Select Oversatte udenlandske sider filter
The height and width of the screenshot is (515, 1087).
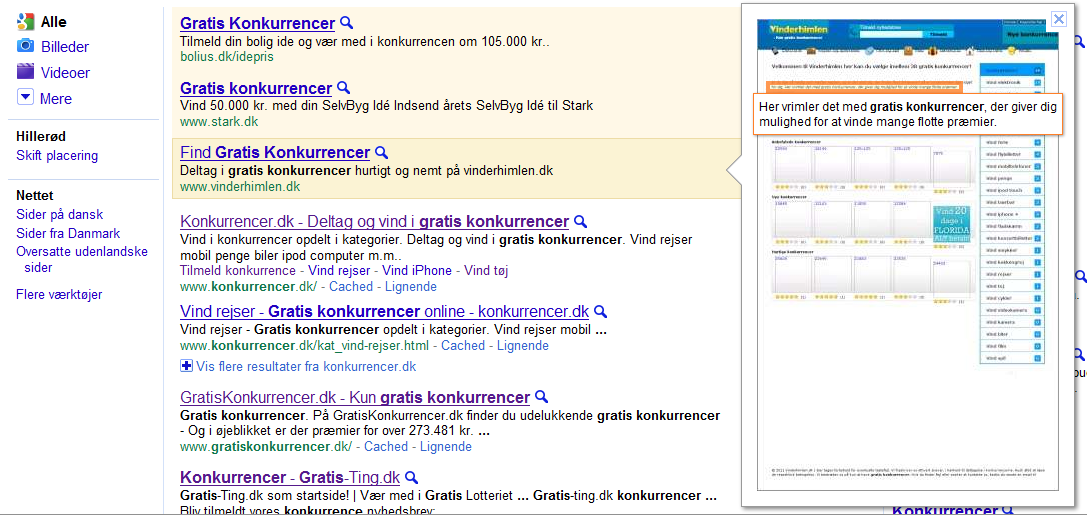tap(82, 259)
